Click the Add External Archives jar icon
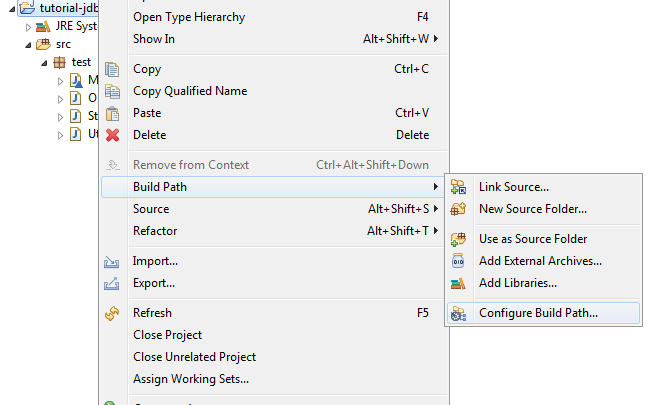 (x=459, y=261)
